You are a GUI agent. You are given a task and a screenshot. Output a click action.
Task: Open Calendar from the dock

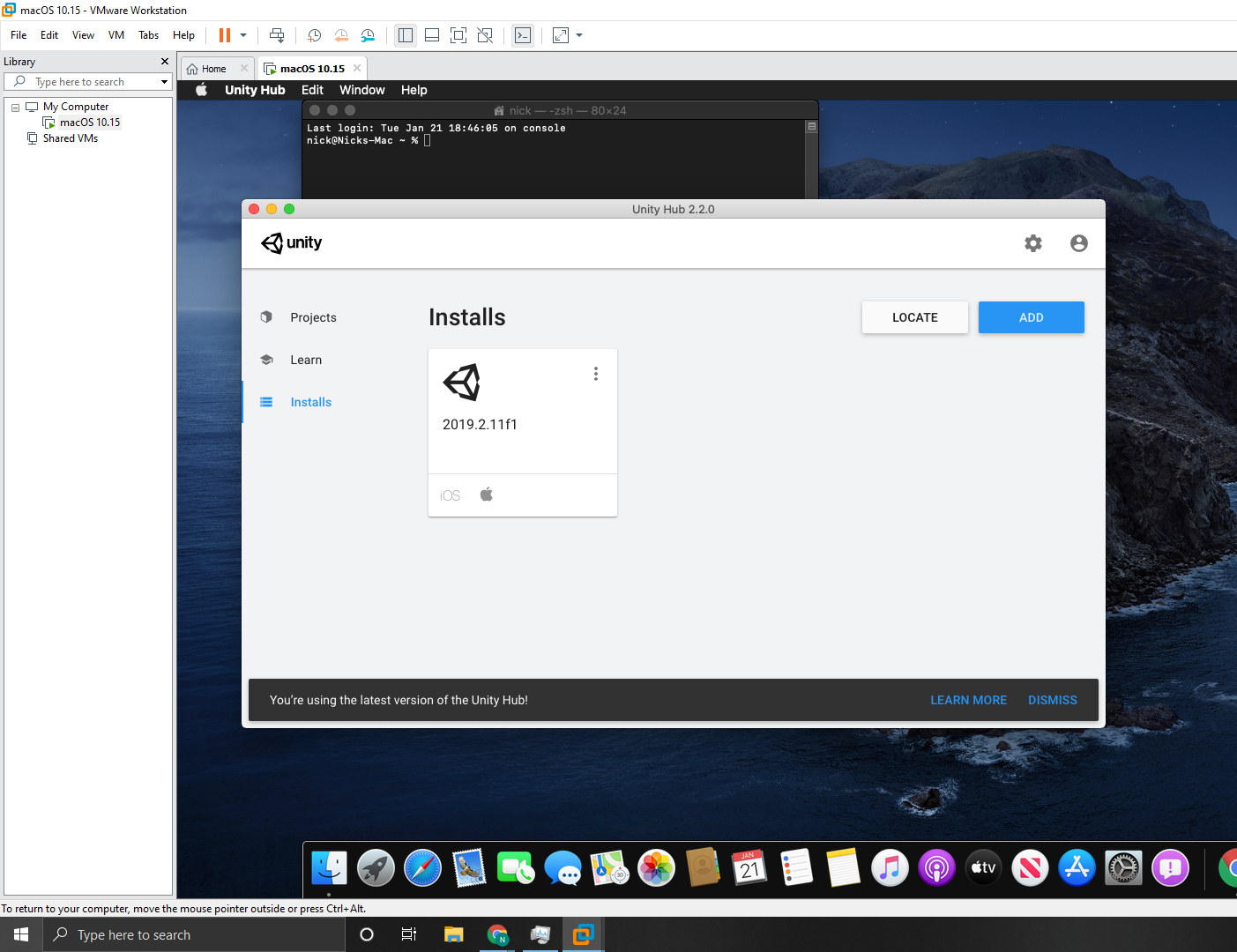[749, 868]
